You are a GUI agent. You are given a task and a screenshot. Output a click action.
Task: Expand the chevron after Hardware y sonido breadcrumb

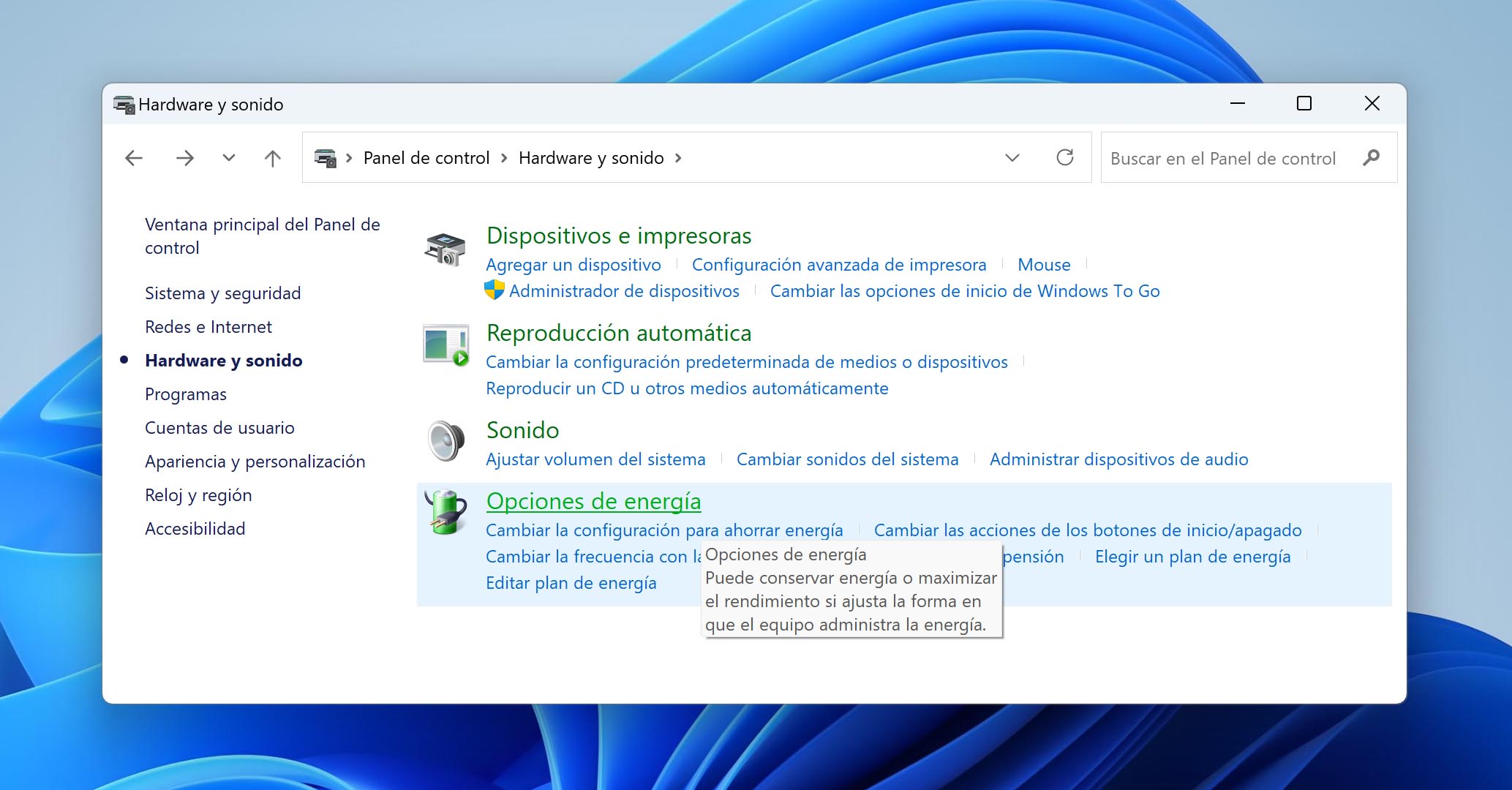pyautogui.click(x=678, y=158)
